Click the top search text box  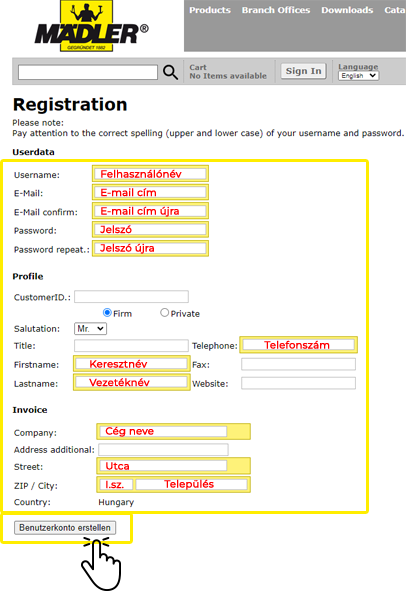tap(88, 72)
